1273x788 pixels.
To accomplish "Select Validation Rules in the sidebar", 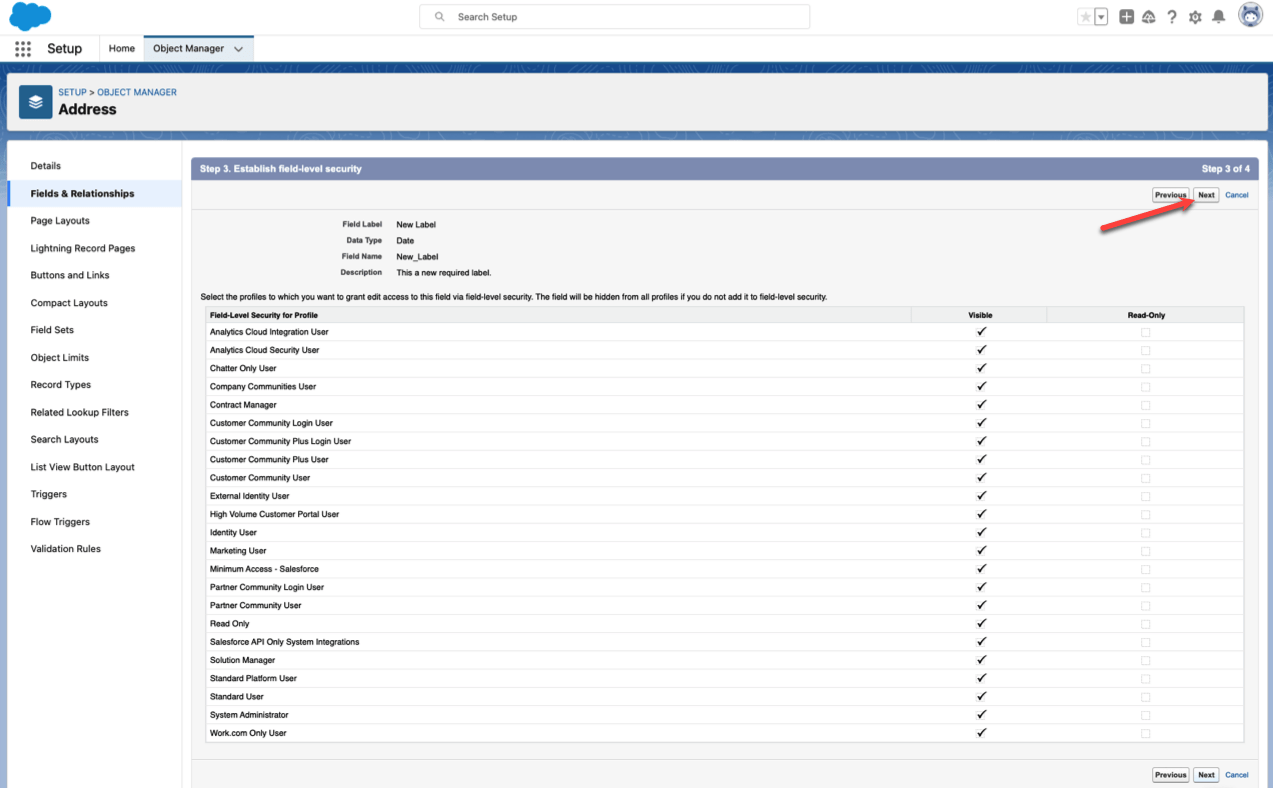I will [66, 549].
